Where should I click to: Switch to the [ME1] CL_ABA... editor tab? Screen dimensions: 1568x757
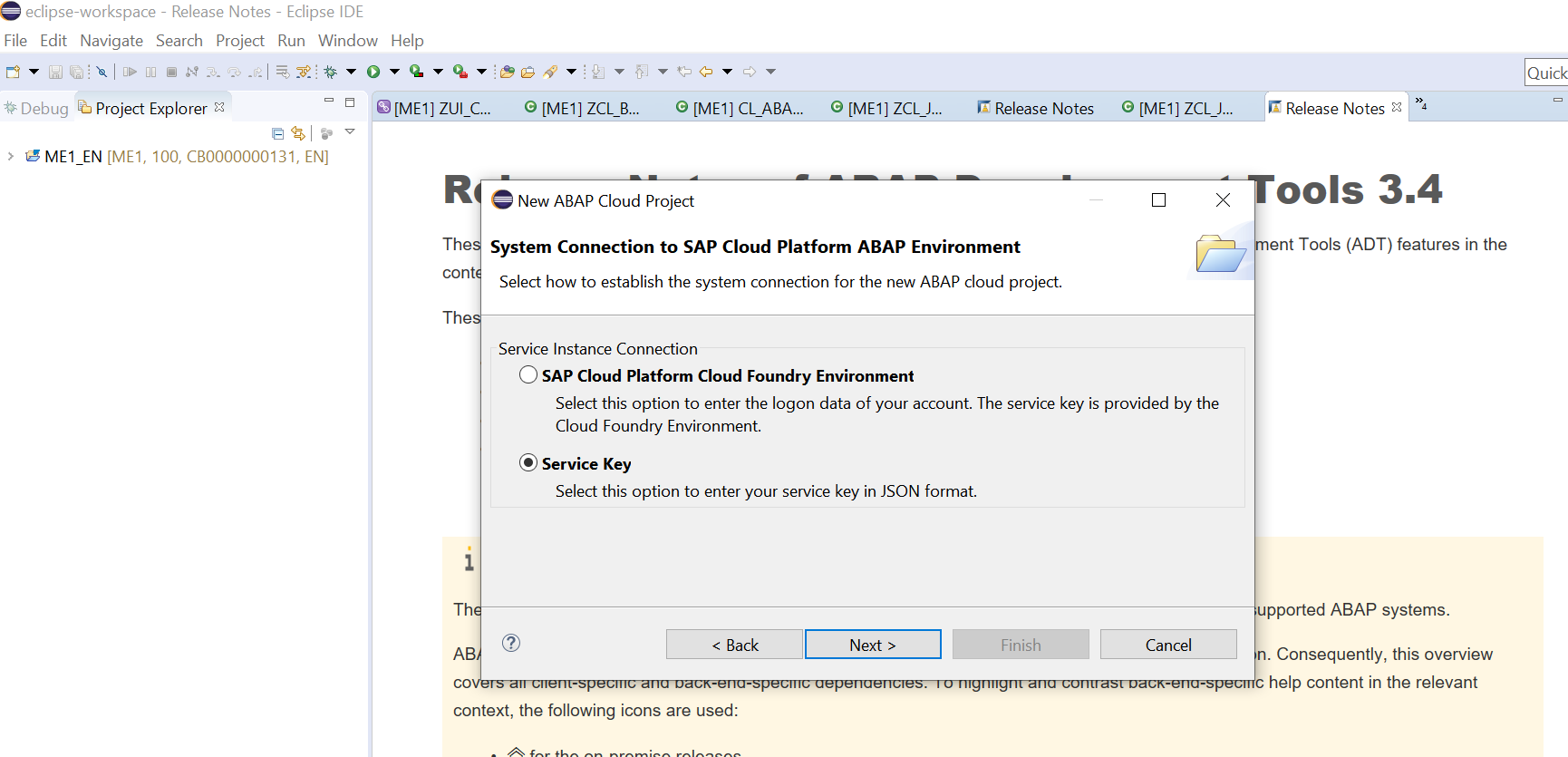tap(740, 108)
